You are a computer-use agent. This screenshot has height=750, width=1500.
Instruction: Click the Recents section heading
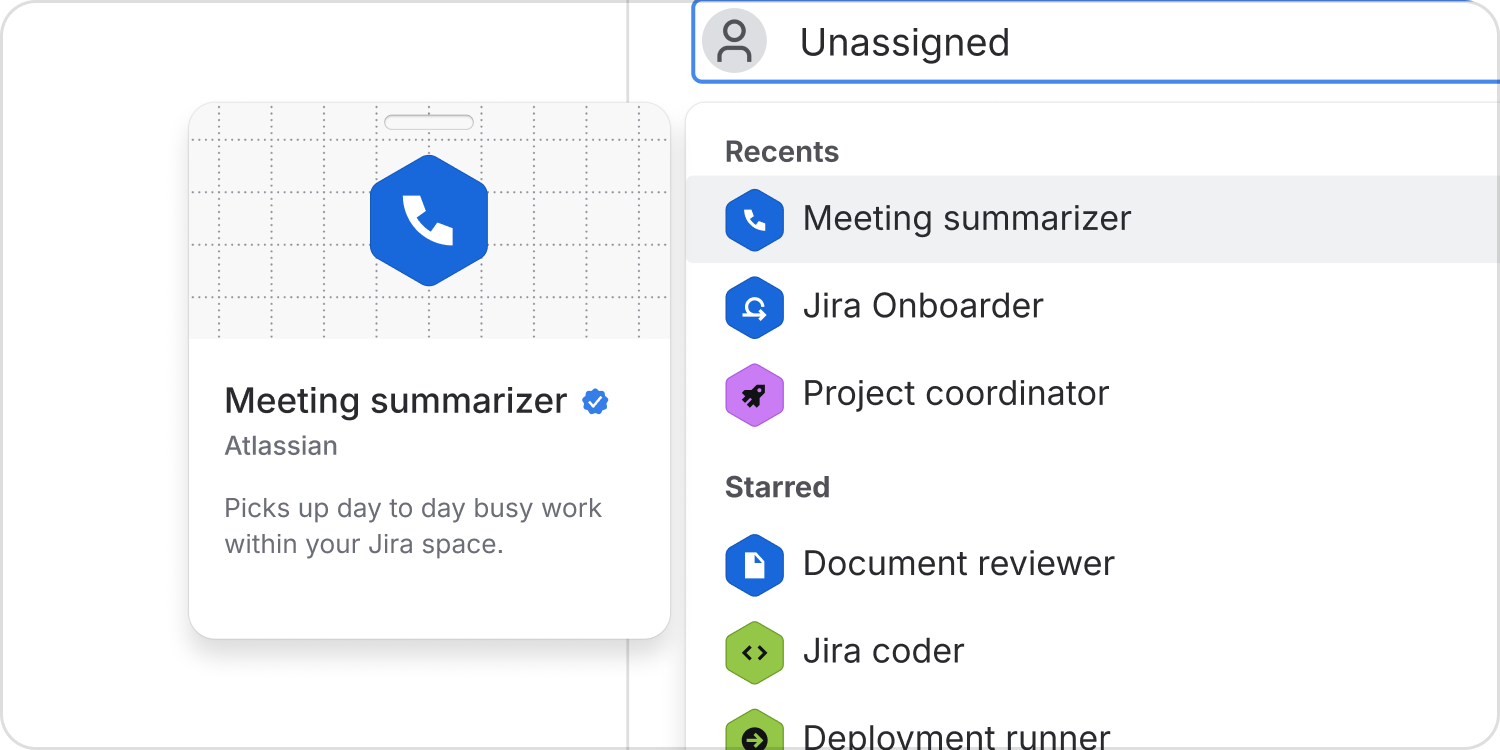[x=781, y=152]
